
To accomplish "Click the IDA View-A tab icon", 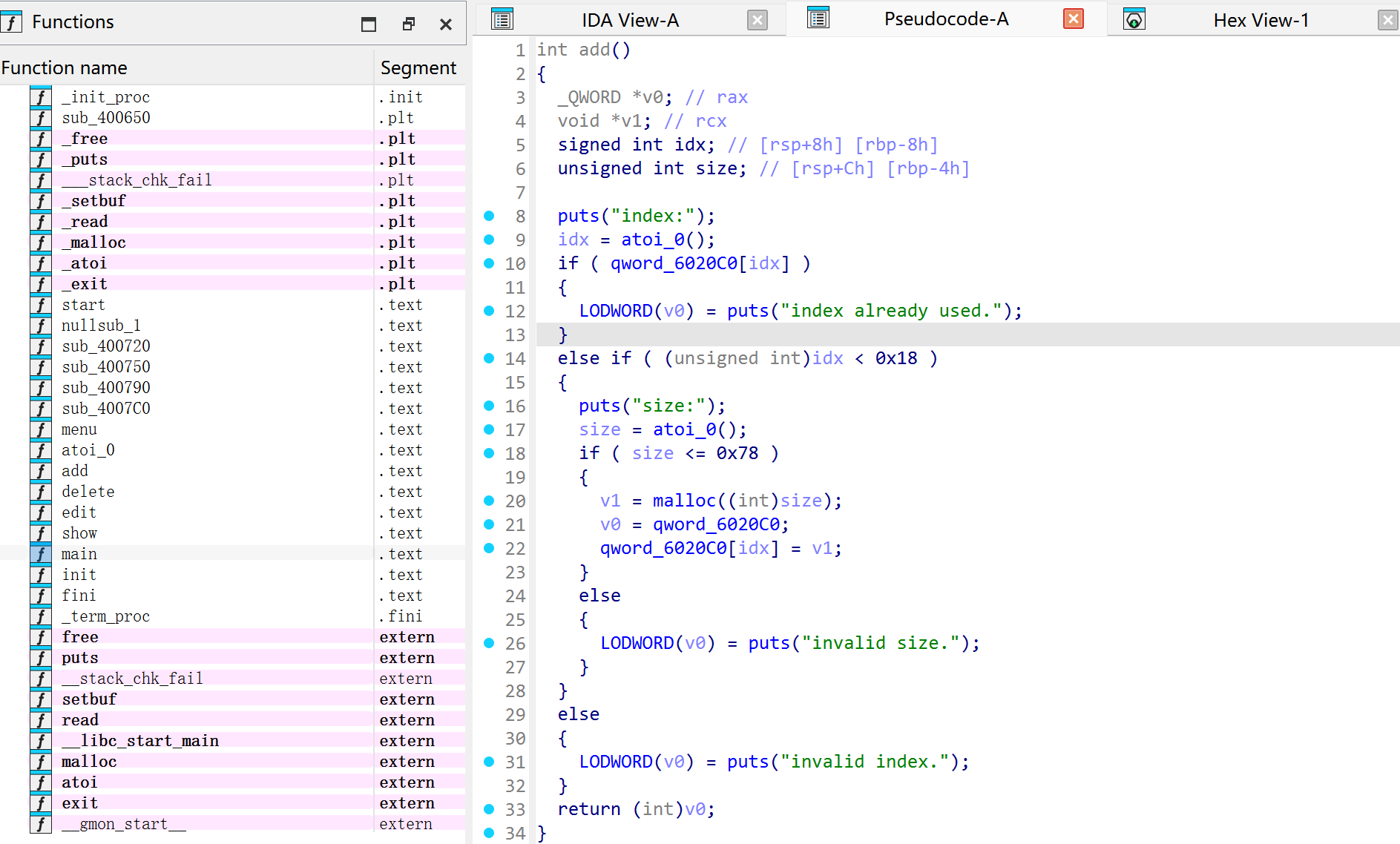I will click(502, 20).
